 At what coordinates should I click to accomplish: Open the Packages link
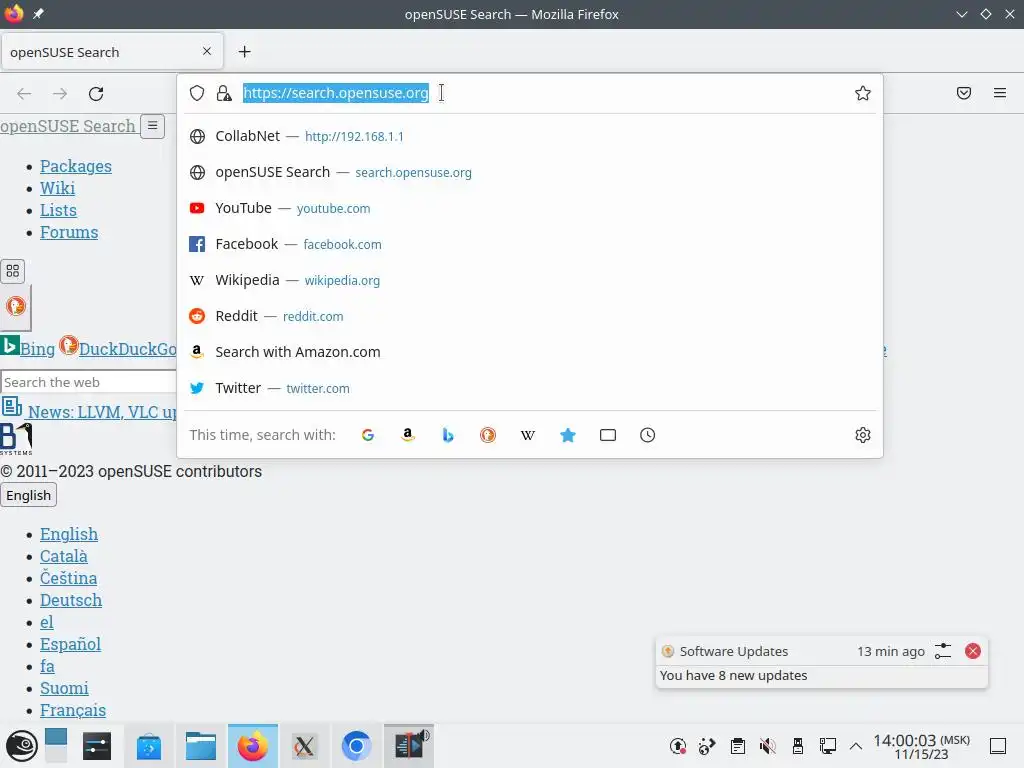point(76,166)
